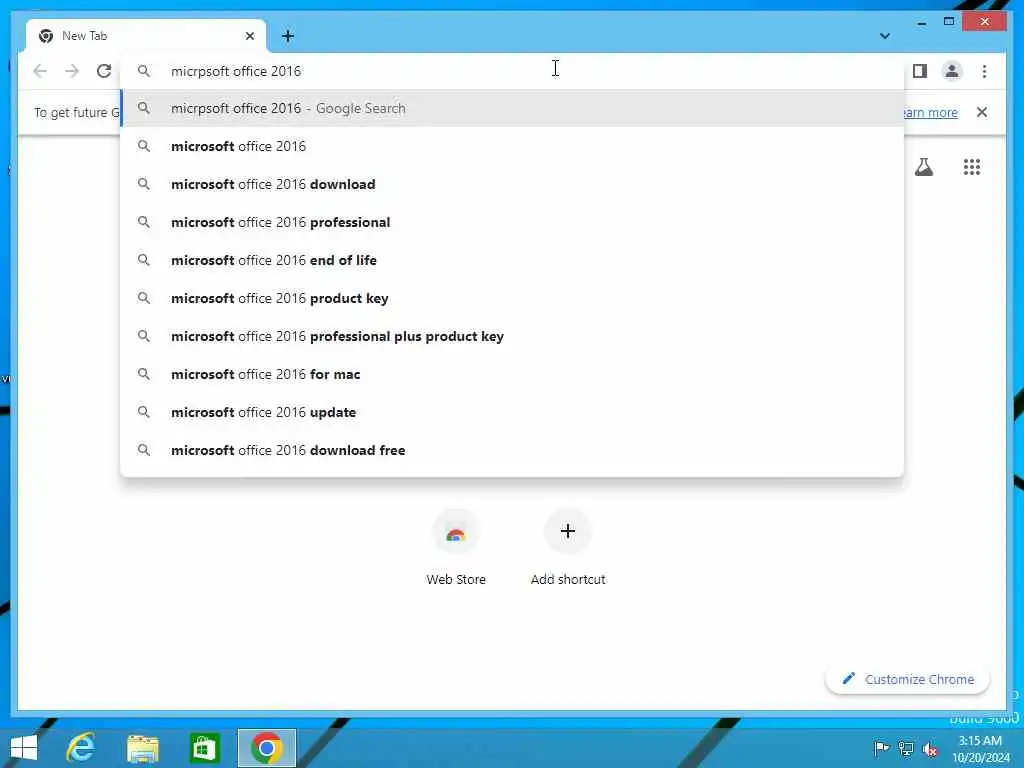Pick 'microsoft office 2016 for mac' suggestion
The width and height of the screenshot is (1024, 768).
coord(513,374)
